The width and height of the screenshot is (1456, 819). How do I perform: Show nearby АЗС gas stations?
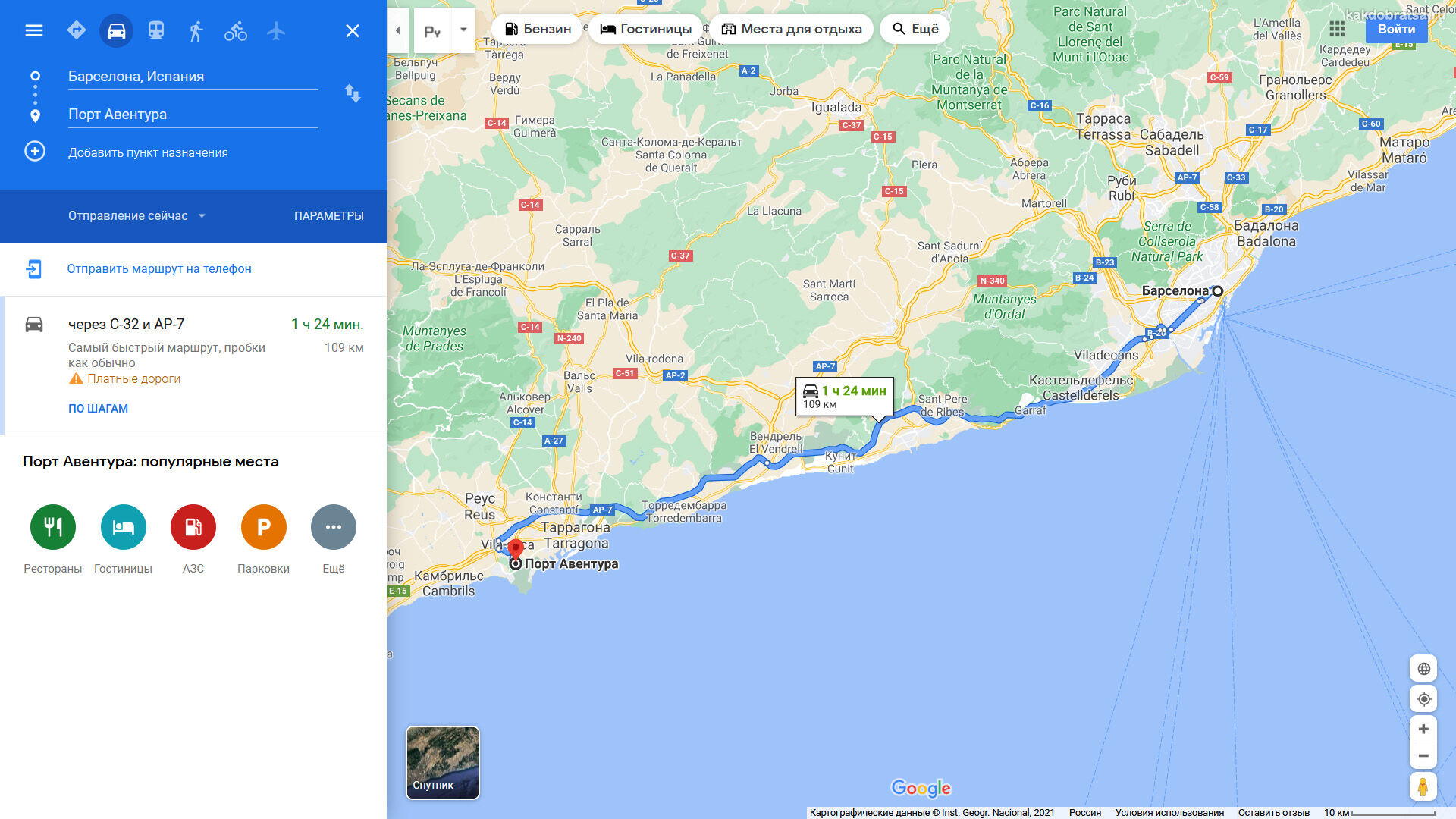(193, 527)
